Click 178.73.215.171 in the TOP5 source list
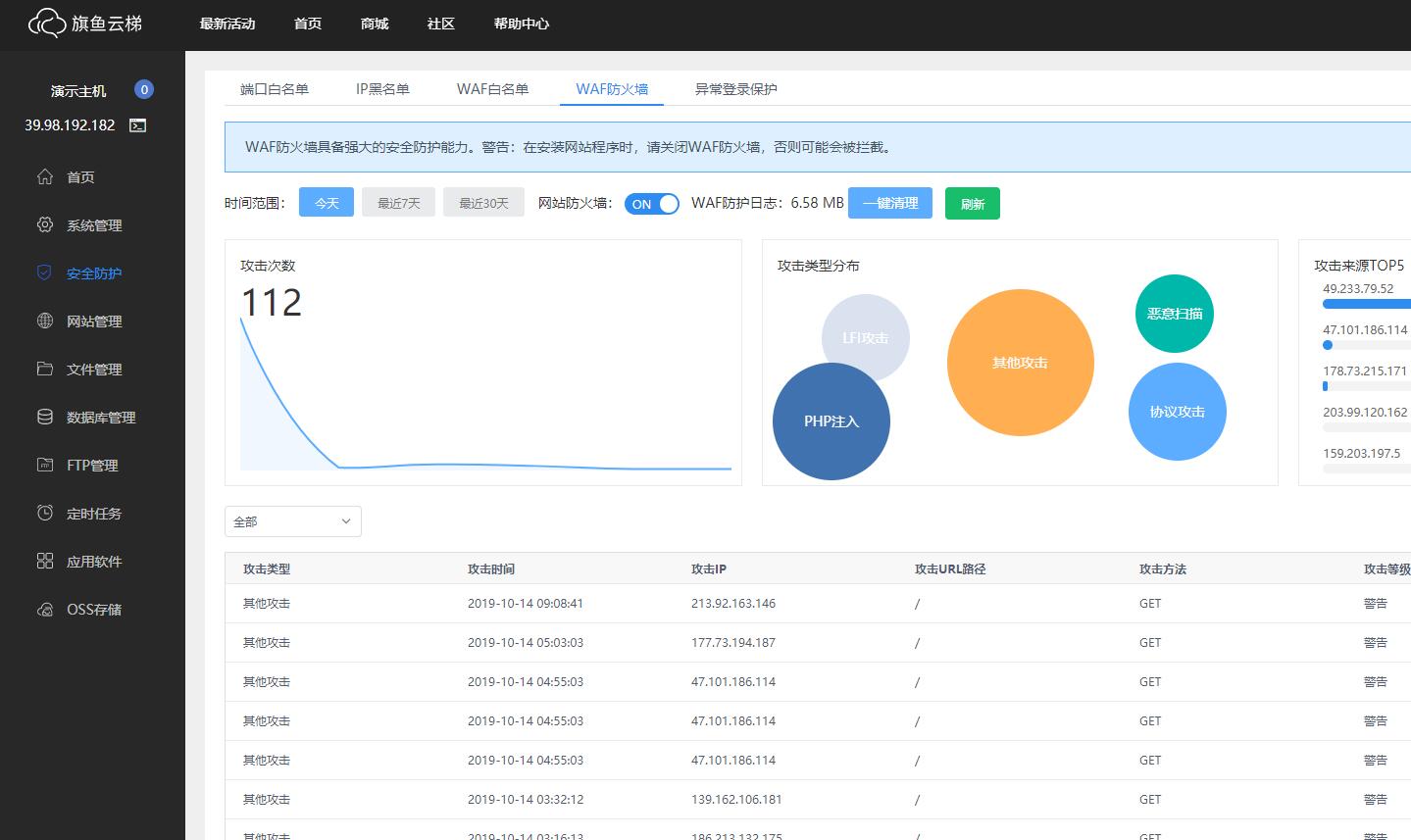Image resolution: width=1411 pixels, height=840 pixels. click(x=1365, y=371)
